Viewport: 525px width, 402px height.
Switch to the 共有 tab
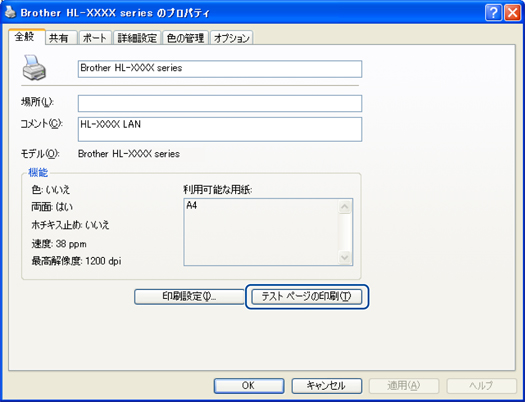coord(59,38)
